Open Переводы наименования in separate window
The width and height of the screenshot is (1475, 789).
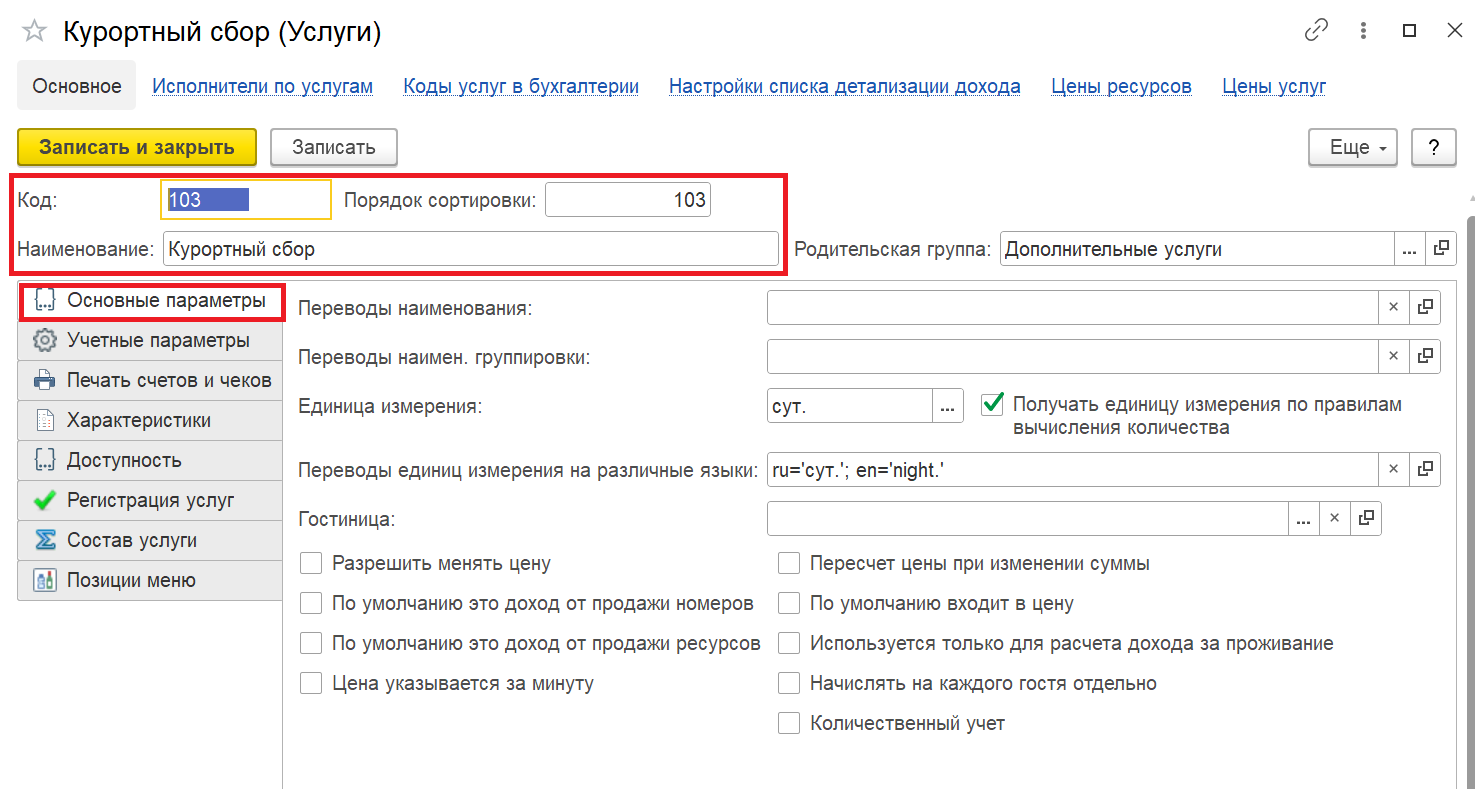click(1425, 308)
